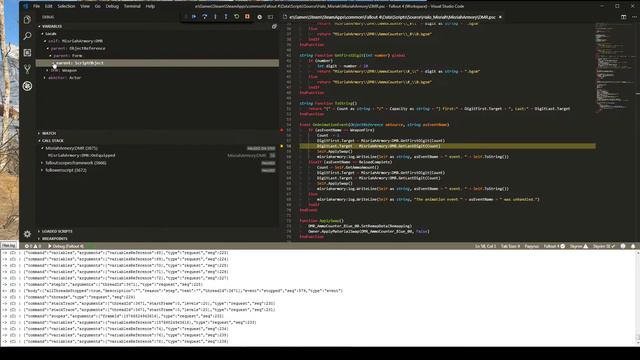
Task: Click the errors and warnings count in status bar
Action: click(x=33, y=246)
